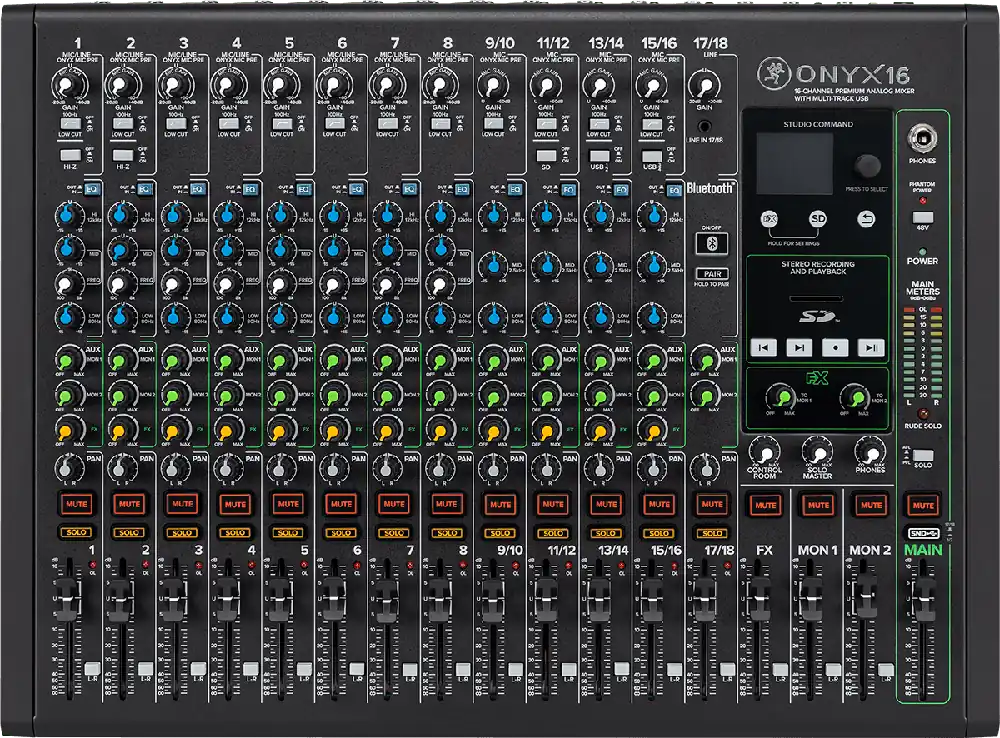
Task: Adjust the channel 2 MID EQ knob
Action: (x=121, y=249)
